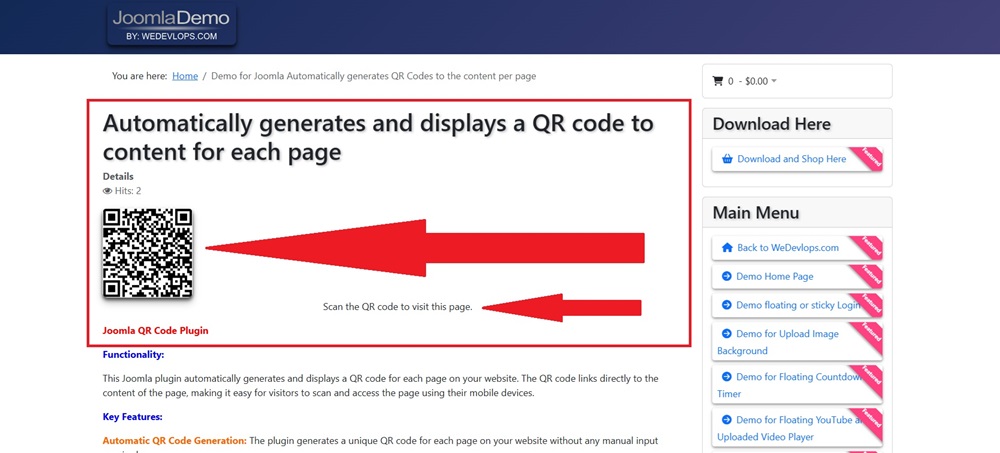
Task: Click the Featured ribbon on Back to WeDevlops.com
Action: (869, 248)
